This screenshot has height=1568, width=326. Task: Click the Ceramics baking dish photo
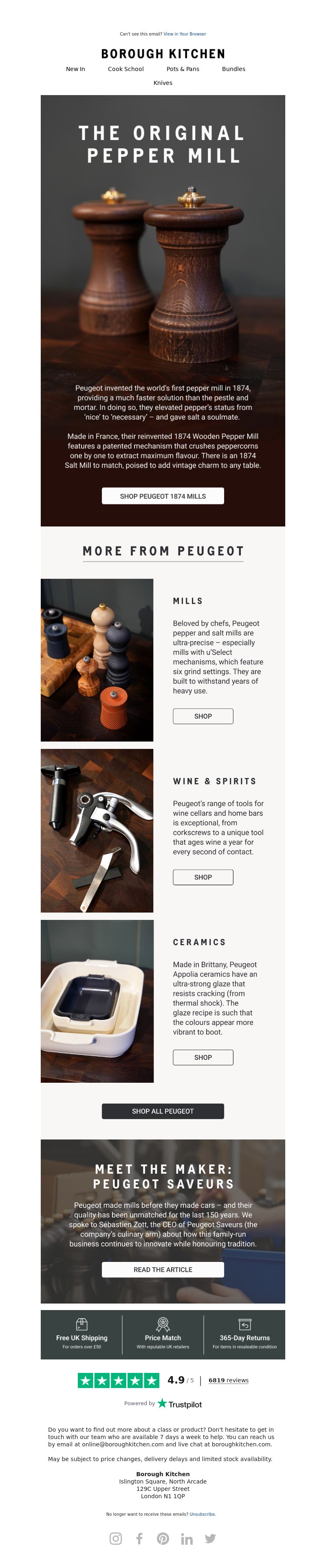click(x=97, y=1001)
